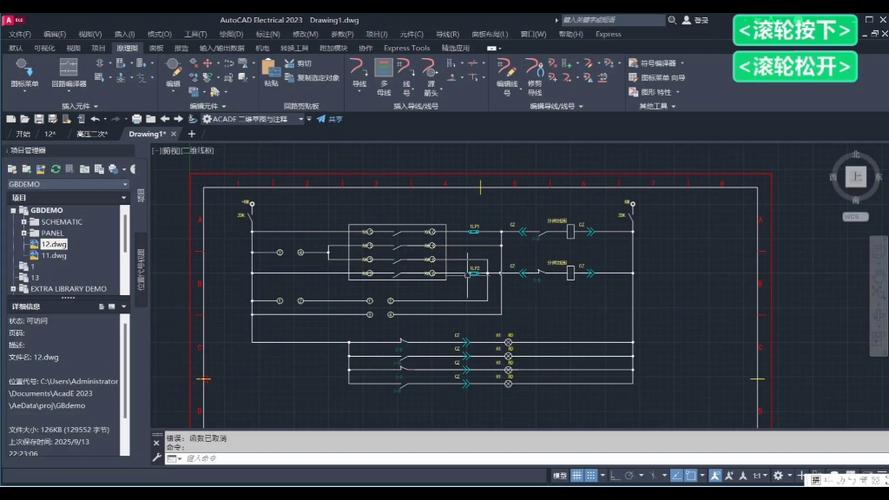Select the 源箭头 source arrow tool
This screenshot has width=889, height=500.
[430, 77]
